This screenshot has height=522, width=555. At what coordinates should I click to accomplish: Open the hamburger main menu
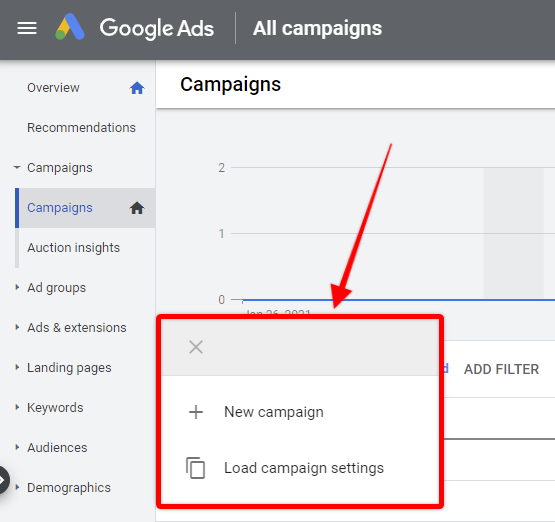(27, 28)
